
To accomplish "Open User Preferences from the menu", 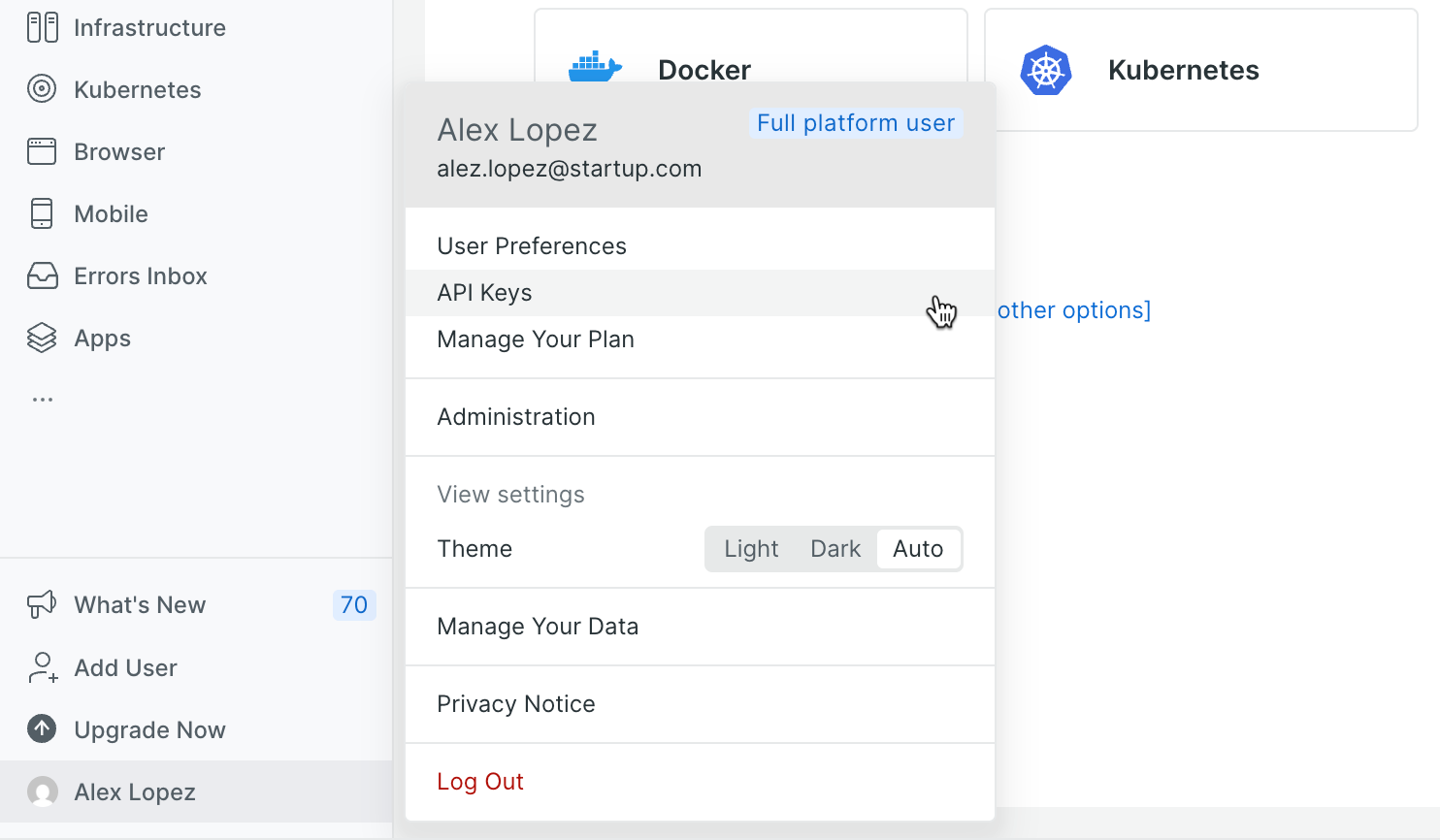I will pos(532,245).
